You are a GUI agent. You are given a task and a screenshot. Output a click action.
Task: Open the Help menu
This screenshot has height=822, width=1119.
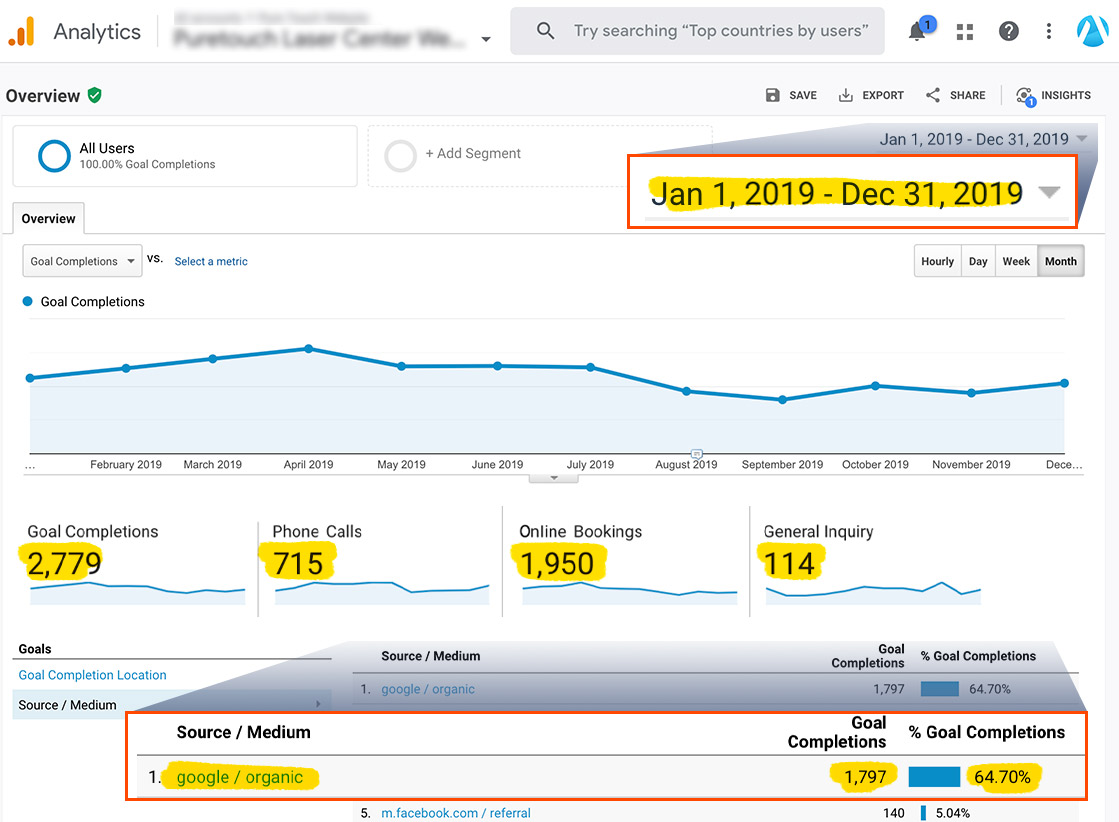(1008, 31)
